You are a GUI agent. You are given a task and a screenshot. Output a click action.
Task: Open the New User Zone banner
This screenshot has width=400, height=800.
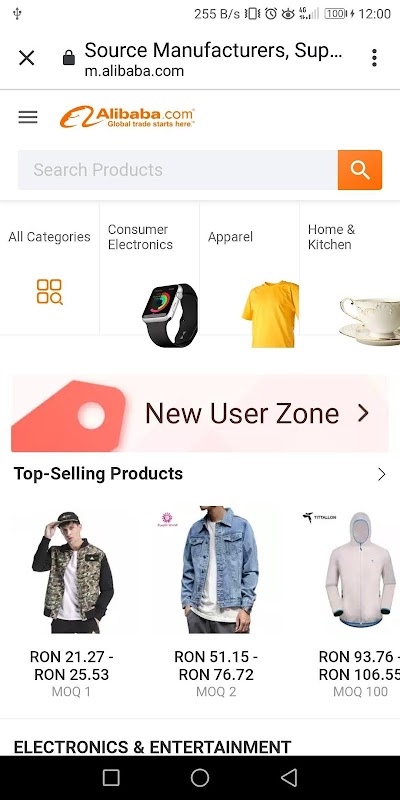click(199, 413)
